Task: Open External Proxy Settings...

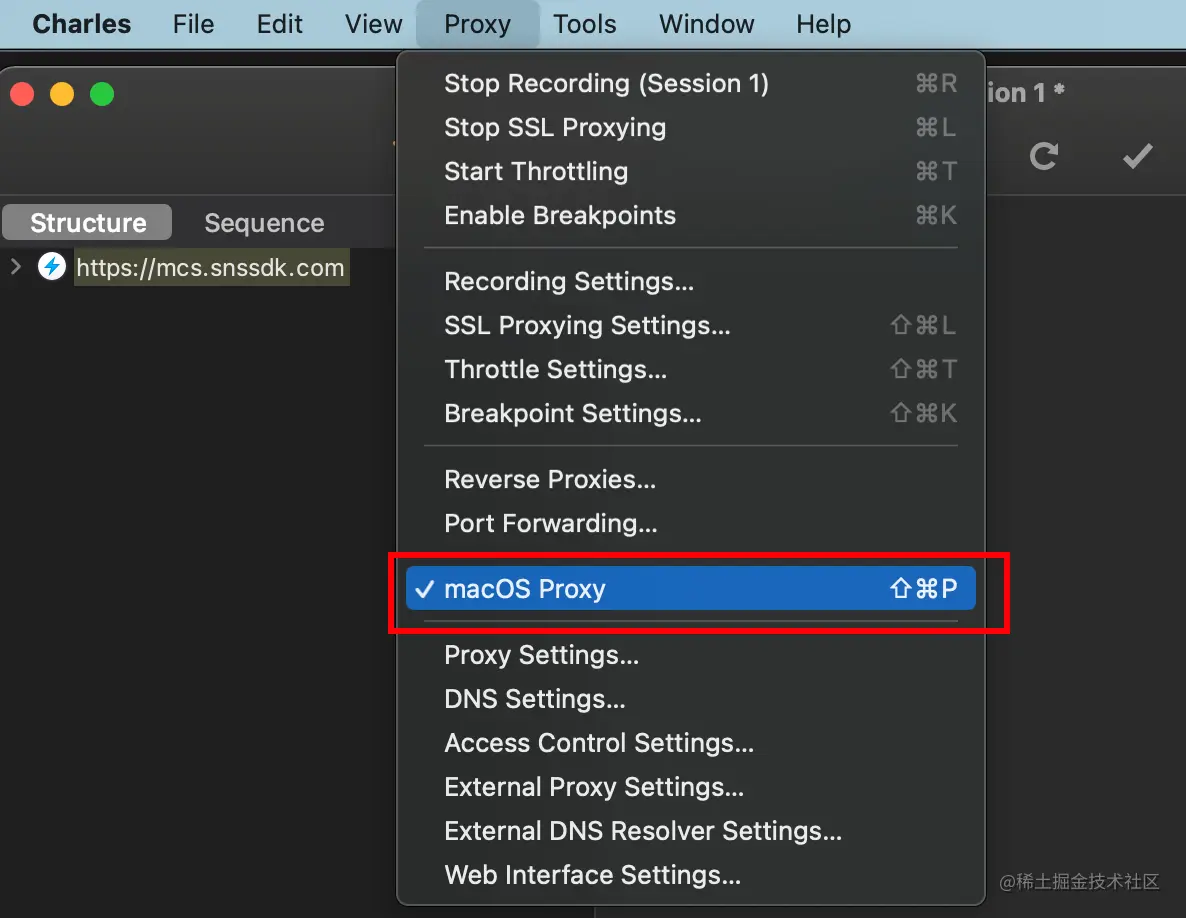Action: pos(691,787)
